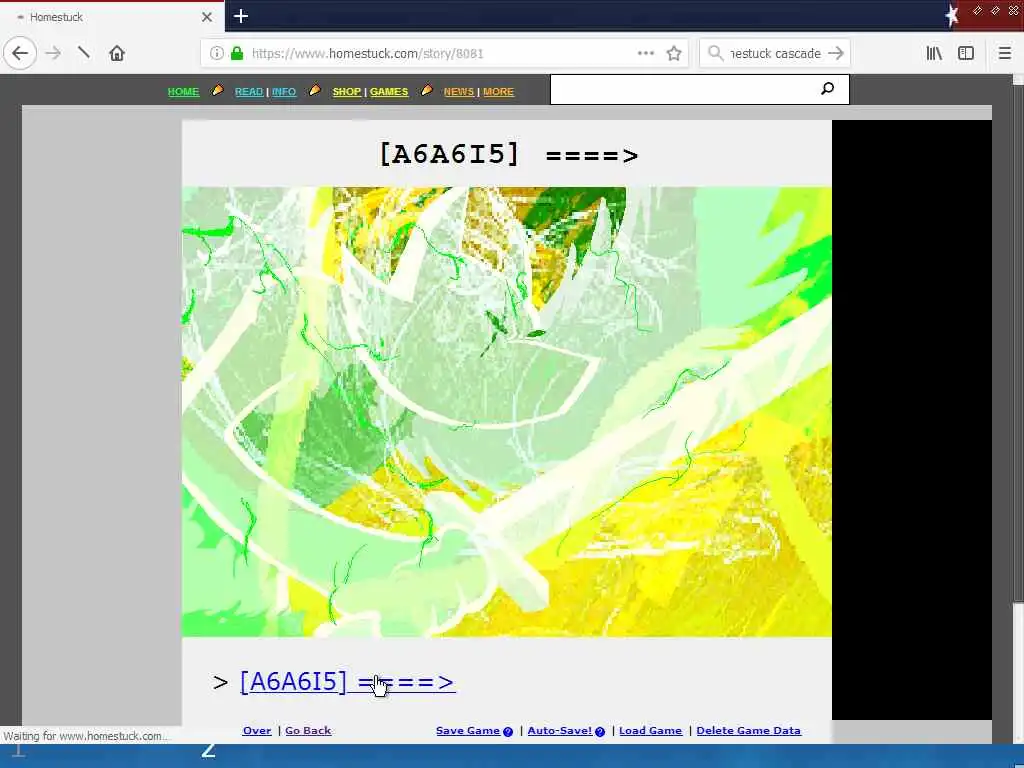Click the Auto-Save help question mark
The image size is (1024, 768).
600,731
